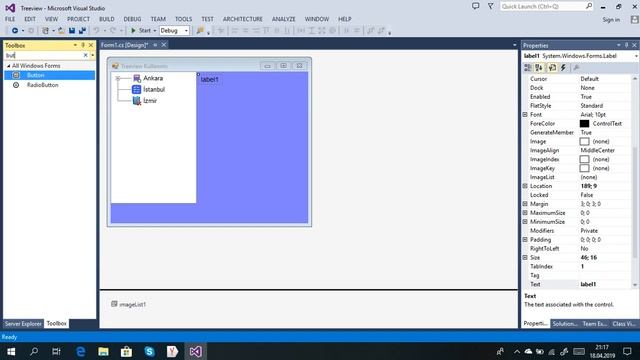The width and height of the screenshot is (640, 360).
Task: Click the Alphabetical sort icon in Properties
Action: [x=539, y=68]
